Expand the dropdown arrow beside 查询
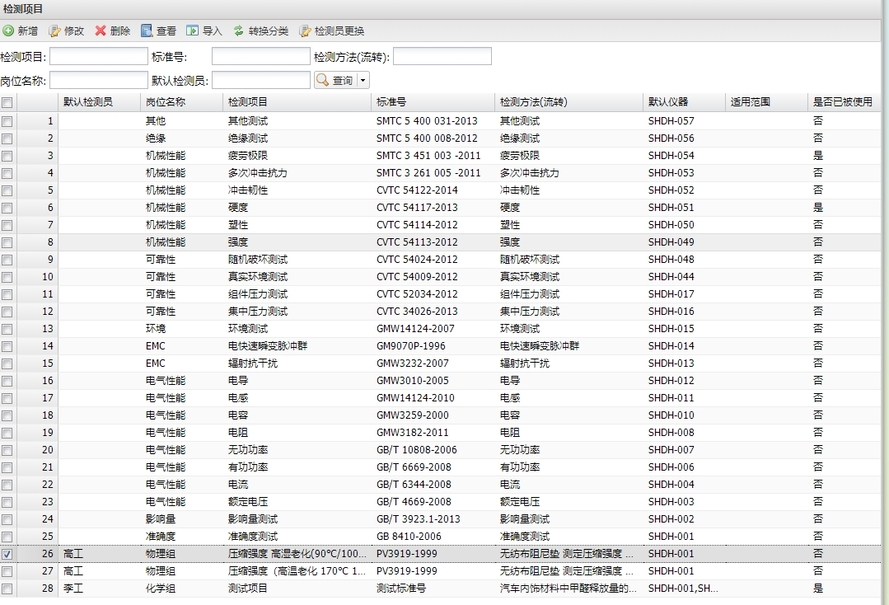Viewport: 889px width, 605px height. pos(363,80)
